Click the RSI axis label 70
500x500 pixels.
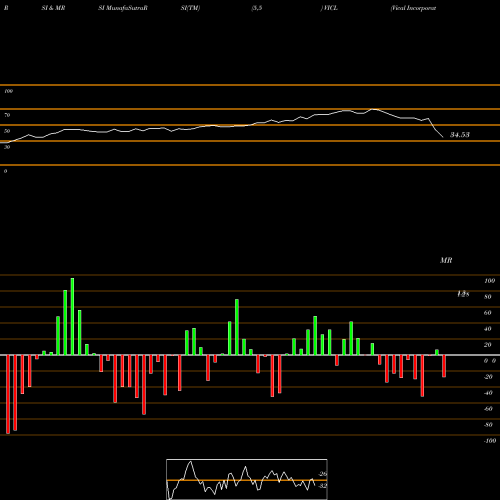7,115
